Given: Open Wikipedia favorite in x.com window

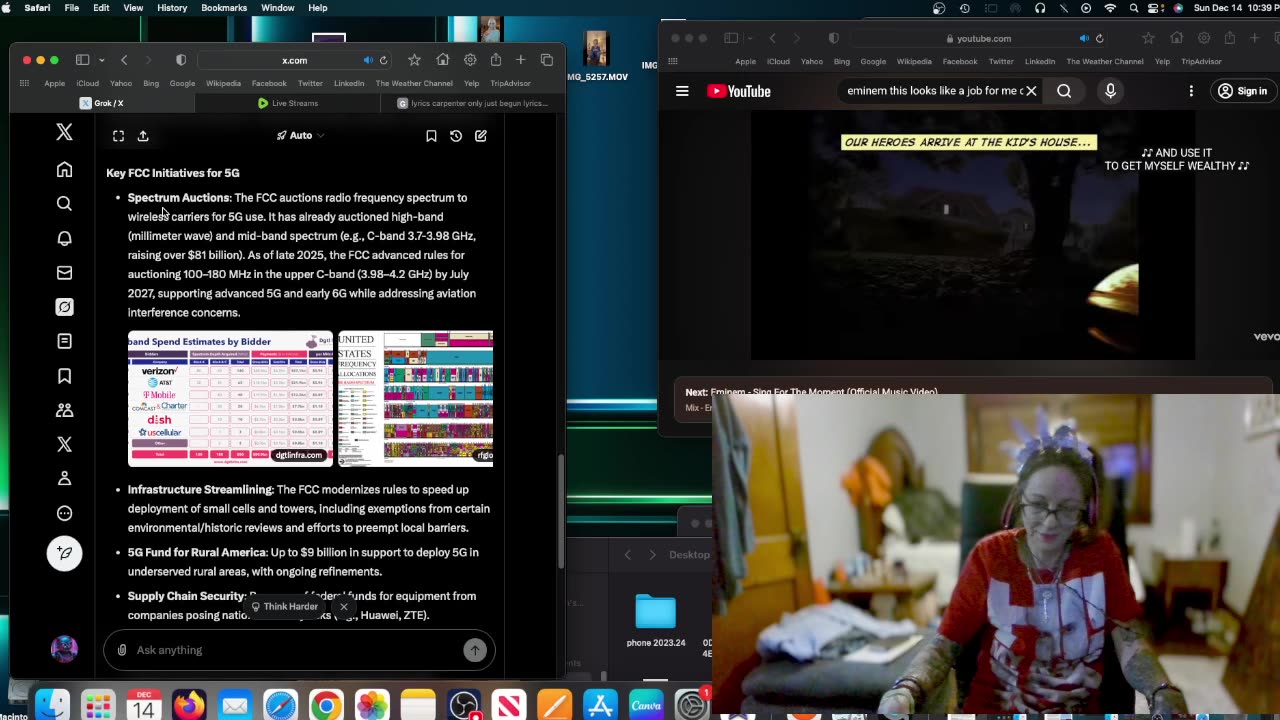Looking at the screenshot, I should (x=223, y=83).
